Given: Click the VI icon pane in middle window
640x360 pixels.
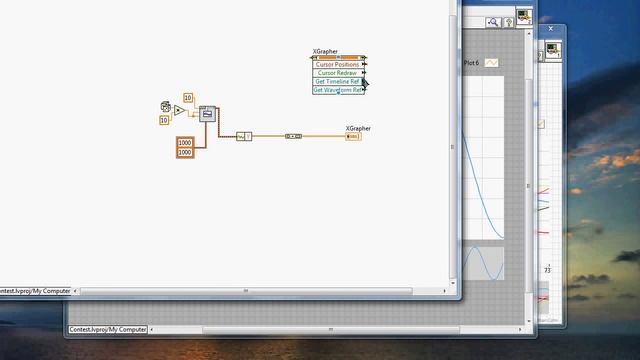Looking at the screenshot, I should [x=524, y=17].
